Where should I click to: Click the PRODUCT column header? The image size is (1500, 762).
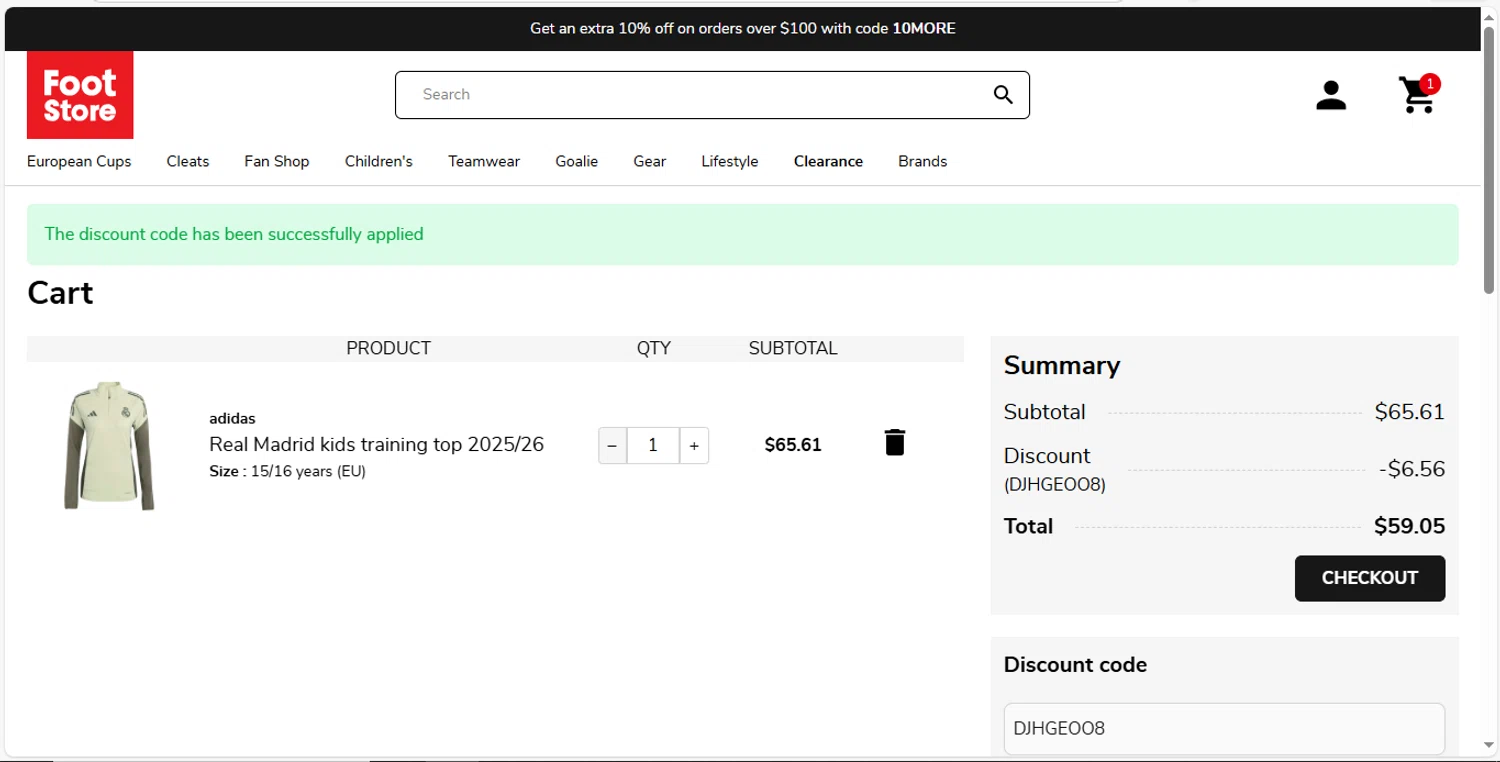point(388,348)
